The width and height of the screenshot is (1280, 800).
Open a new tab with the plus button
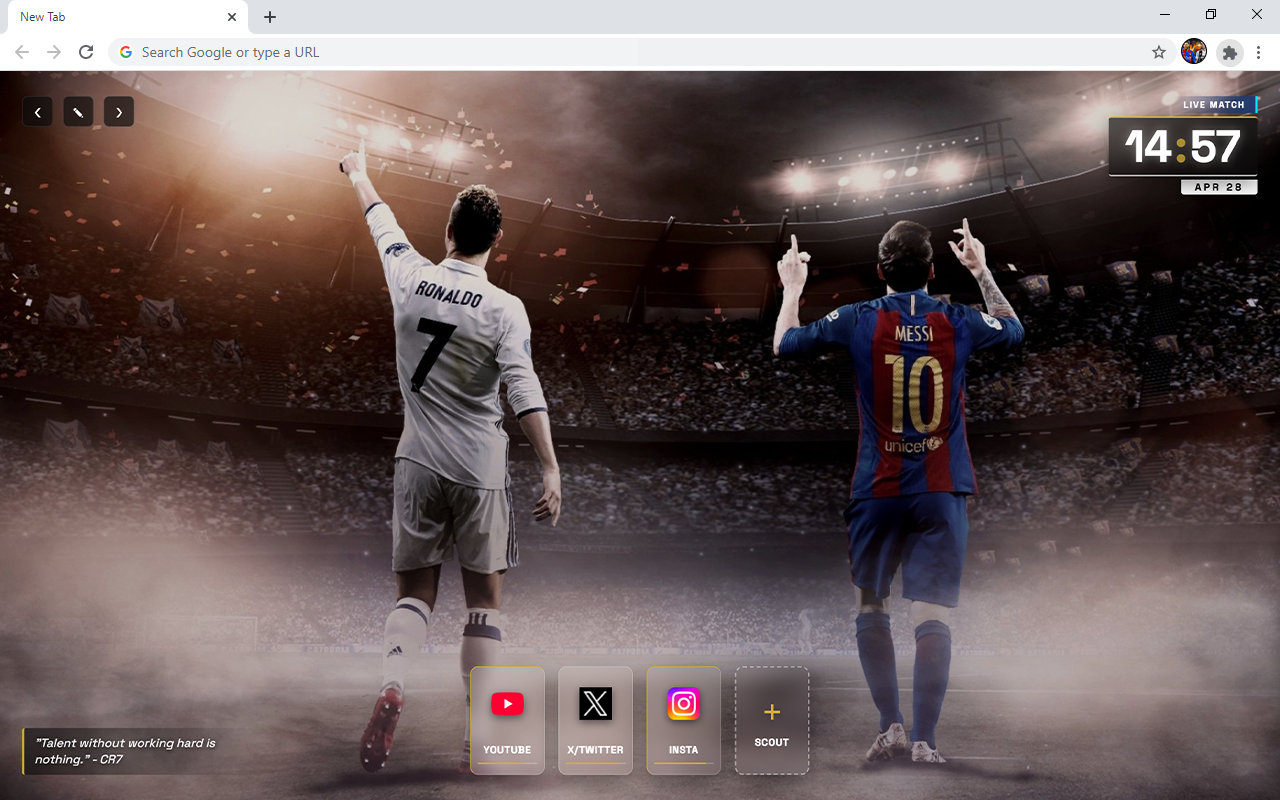270,17
